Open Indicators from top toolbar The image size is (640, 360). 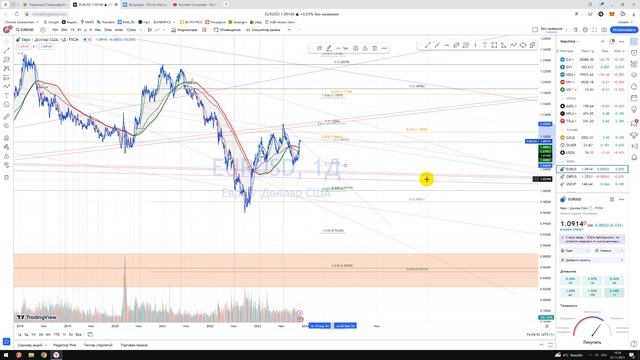(x=184, y=30)
